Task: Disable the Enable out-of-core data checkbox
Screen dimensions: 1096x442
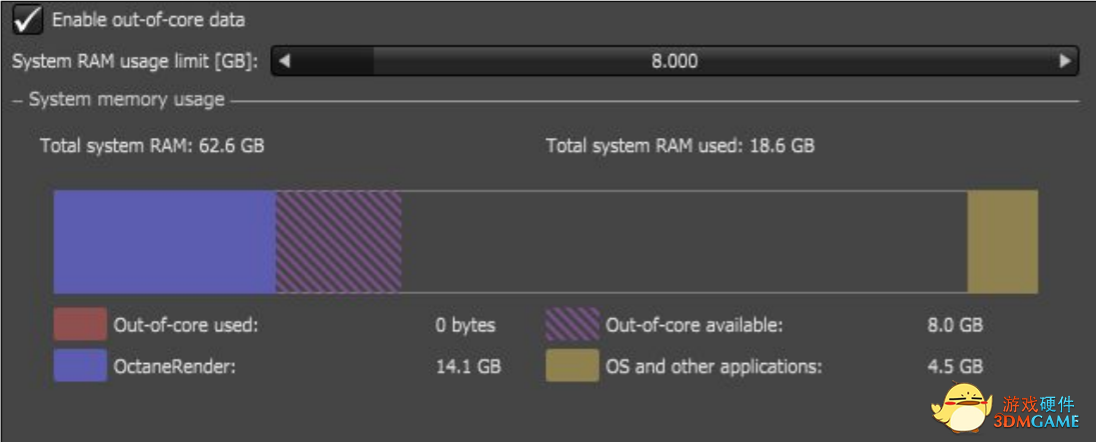Action: 27,20
